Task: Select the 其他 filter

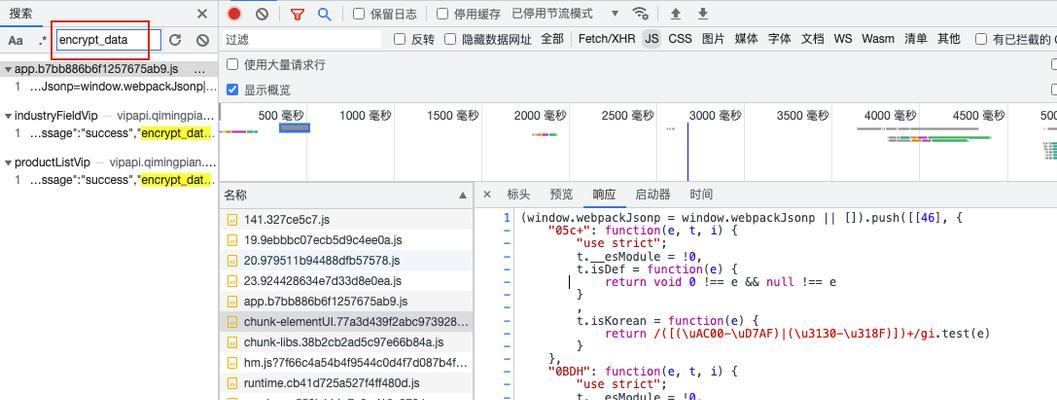Action: pyautogui.click(x=948, y=39)
